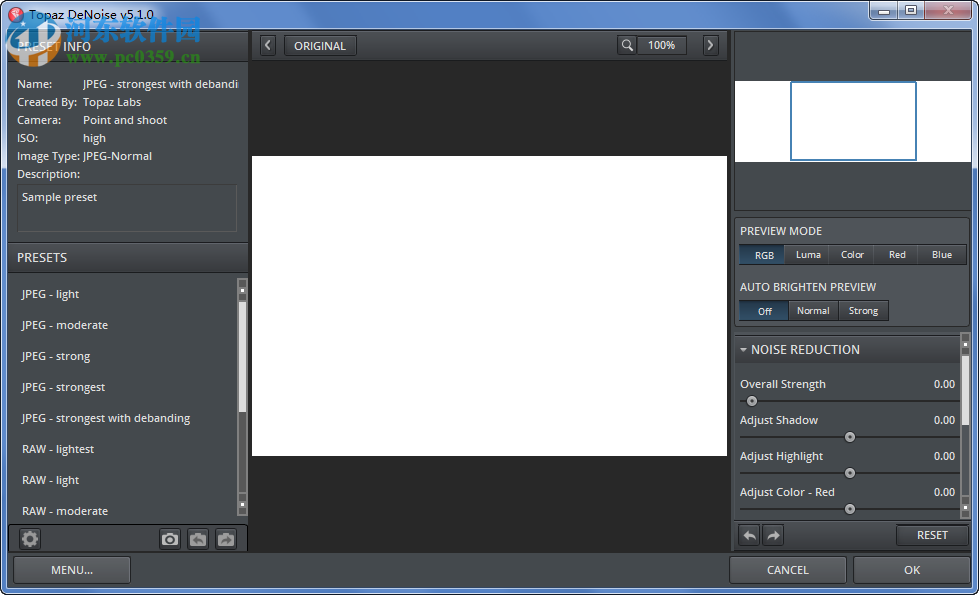Click the noise reduction panel scrollbar thumb
This screenshot has width=979, height=595.
pyautogui.click(x=965, y=390)
